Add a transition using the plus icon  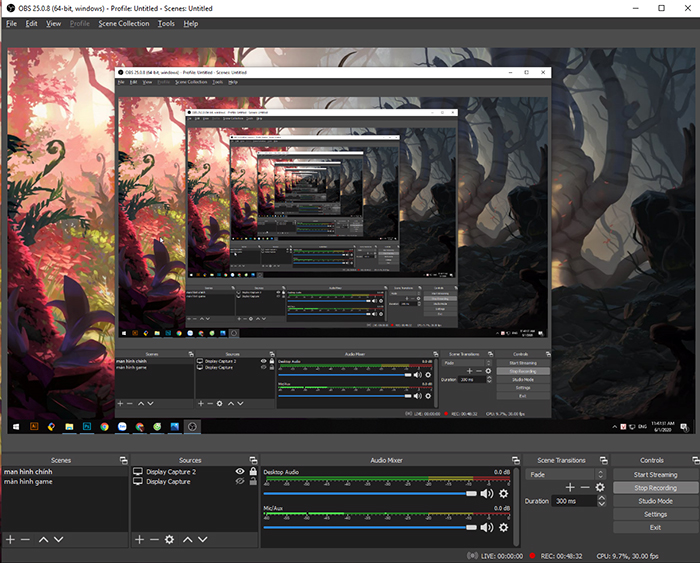pyautogui.click(x=570, y=487)
